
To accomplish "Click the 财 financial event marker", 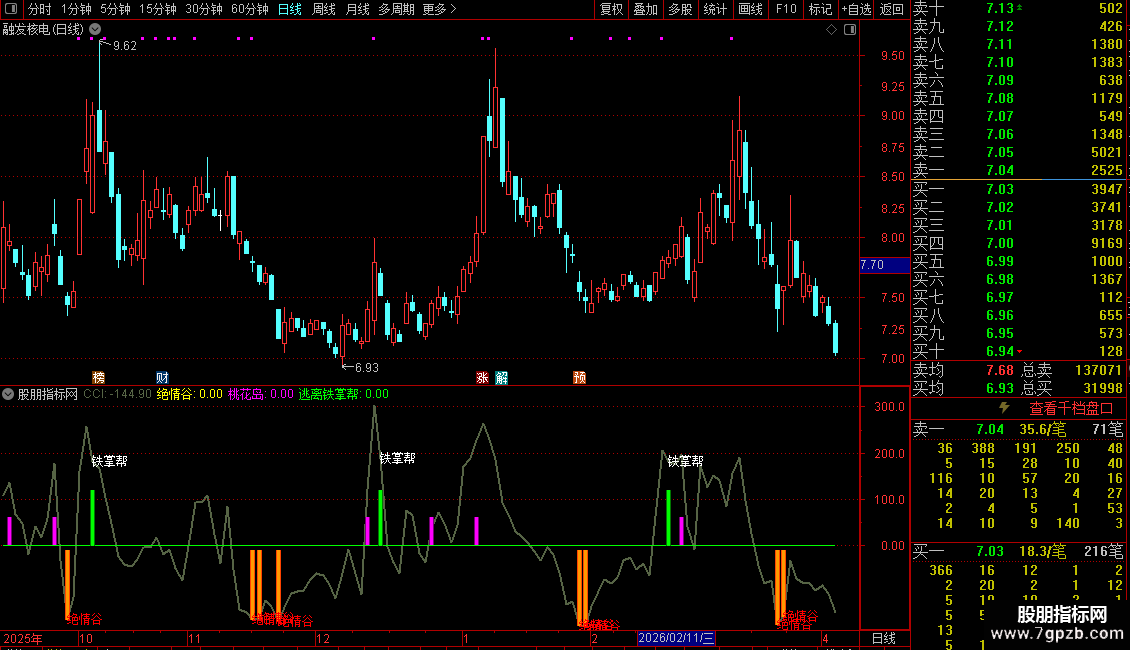I will point(162,378).
